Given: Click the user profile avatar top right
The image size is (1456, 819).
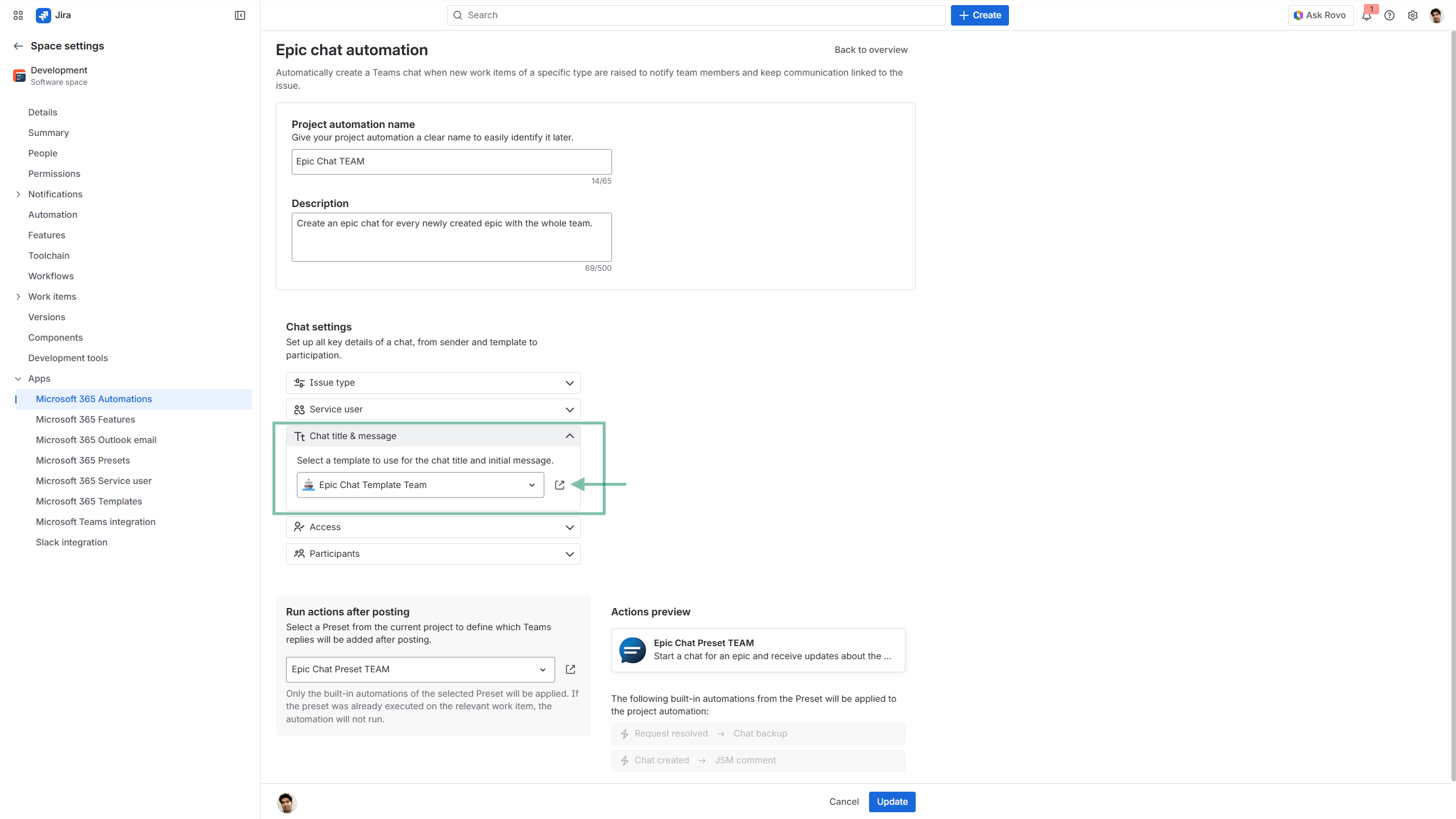Looking at the screenshot, I should point(1436,15).
